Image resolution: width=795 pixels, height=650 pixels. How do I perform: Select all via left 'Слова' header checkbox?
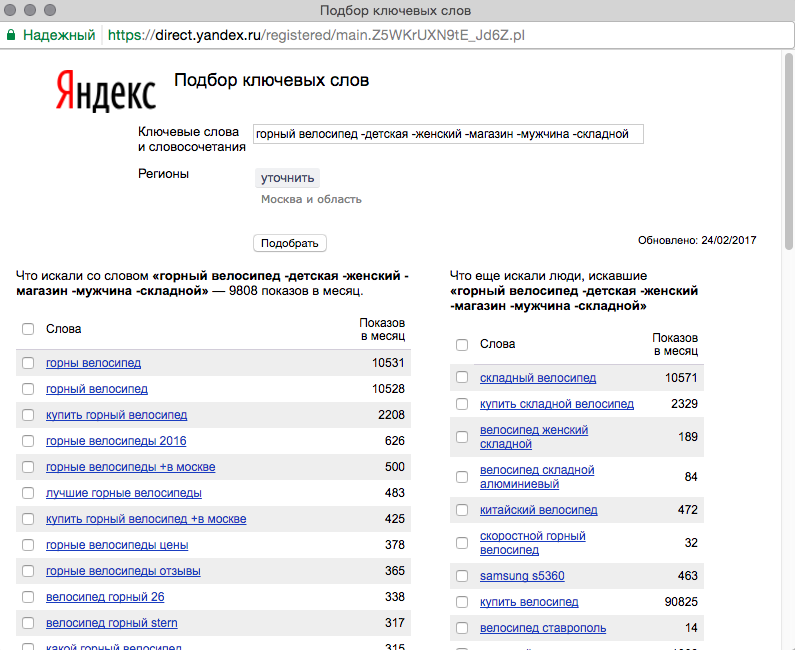pyautogui.click(x=28, y=329)
